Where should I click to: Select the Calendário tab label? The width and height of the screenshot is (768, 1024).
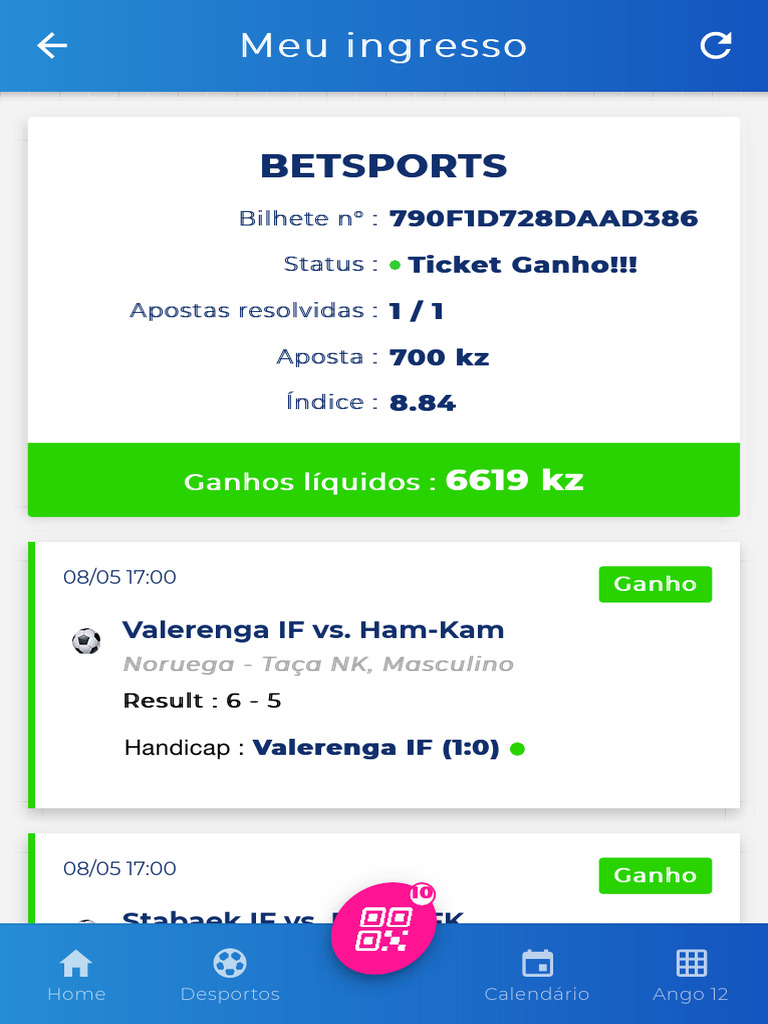[x=537, y=994]
